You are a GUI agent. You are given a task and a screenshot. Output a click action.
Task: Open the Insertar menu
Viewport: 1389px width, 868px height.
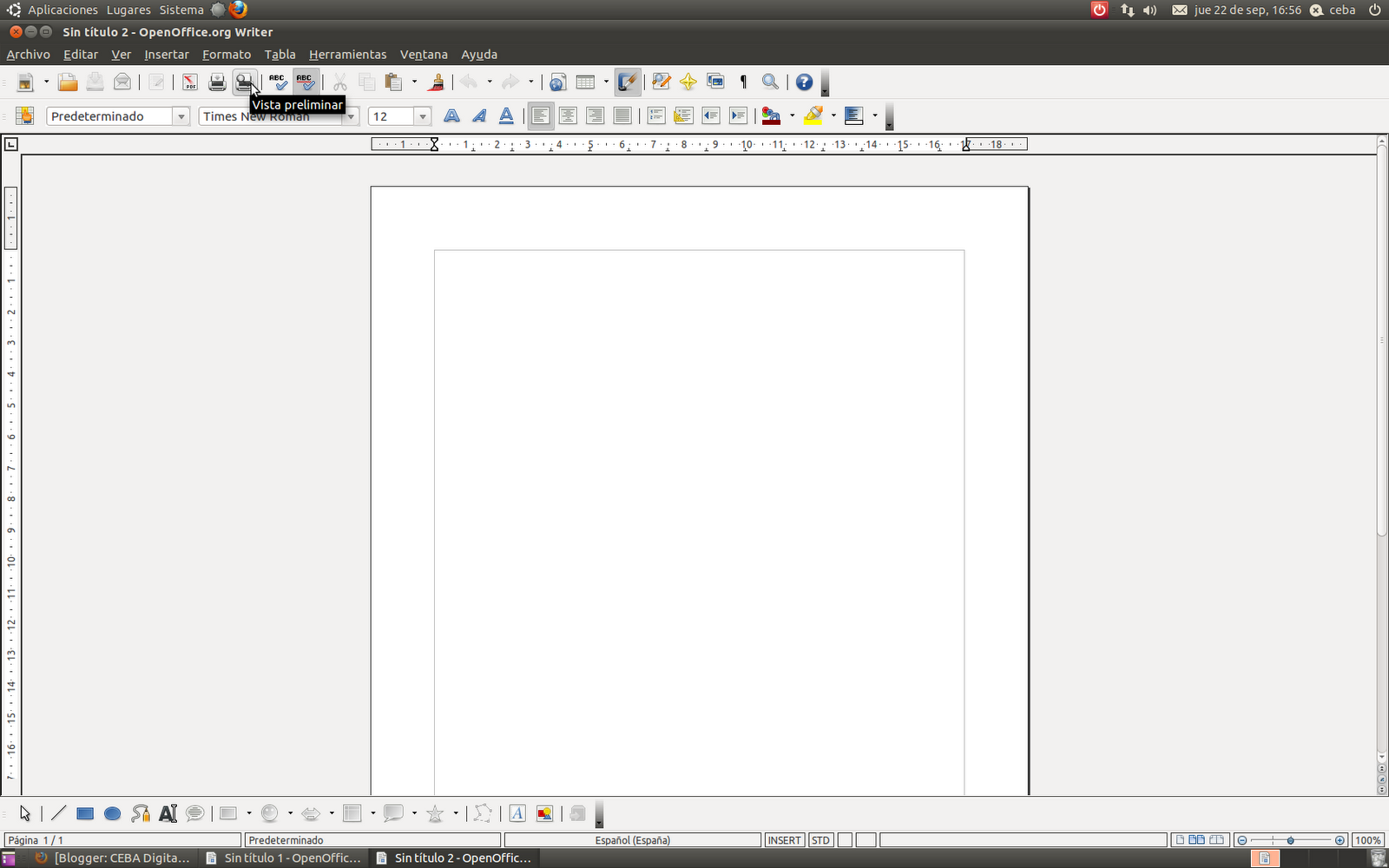point(167,55)
